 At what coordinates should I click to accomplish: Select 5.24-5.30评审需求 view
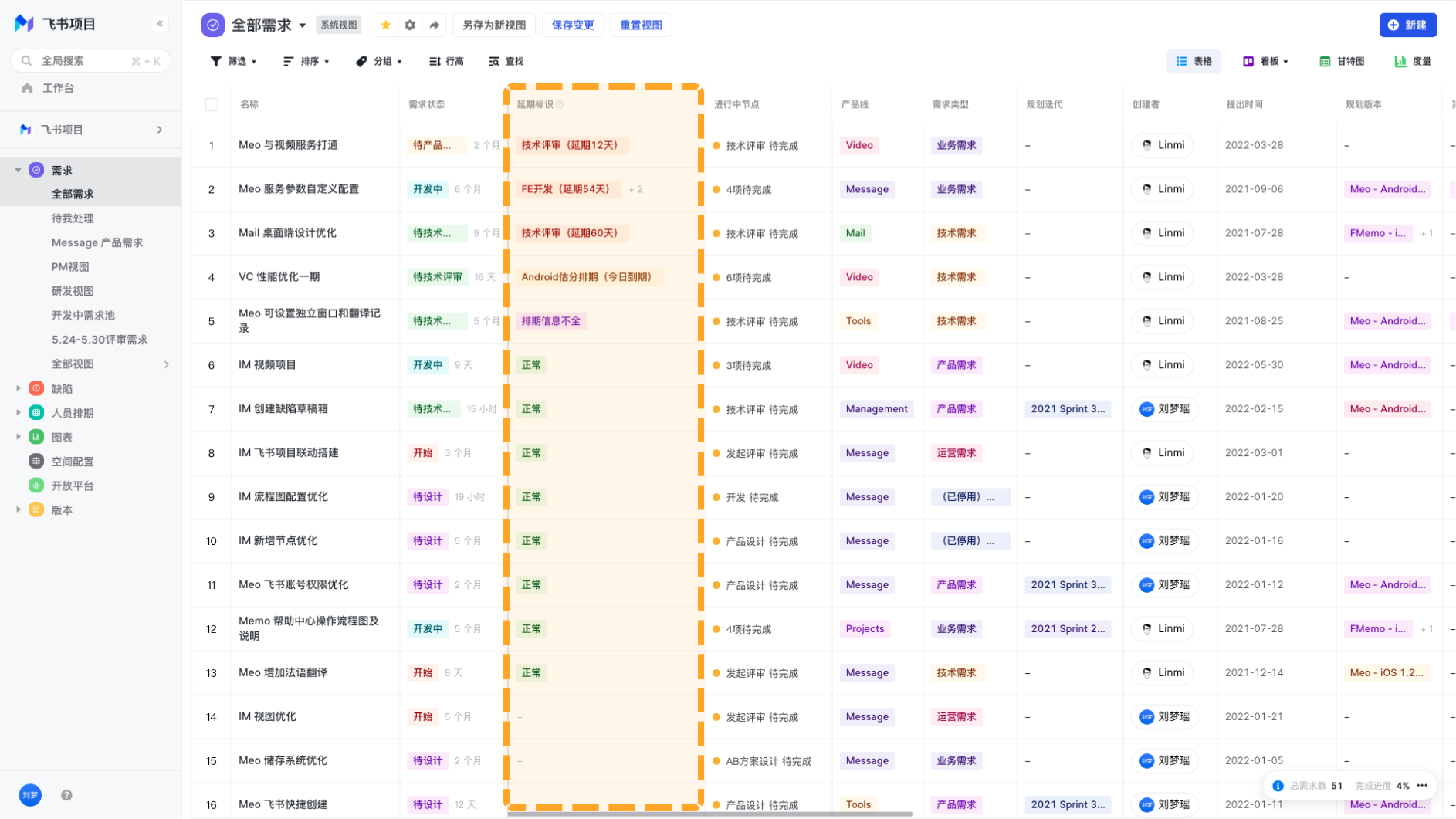[x=100, y=340]
